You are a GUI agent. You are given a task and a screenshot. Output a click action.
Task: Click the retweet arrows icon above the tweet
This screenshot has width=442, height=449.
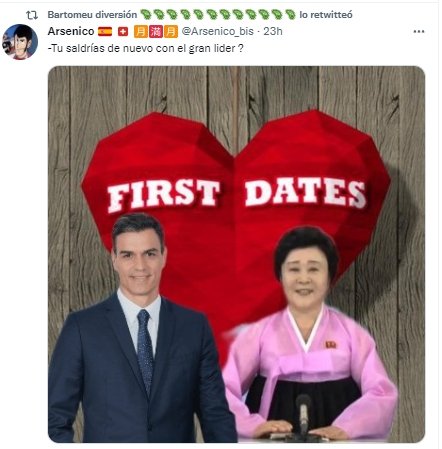click(32, 15)
